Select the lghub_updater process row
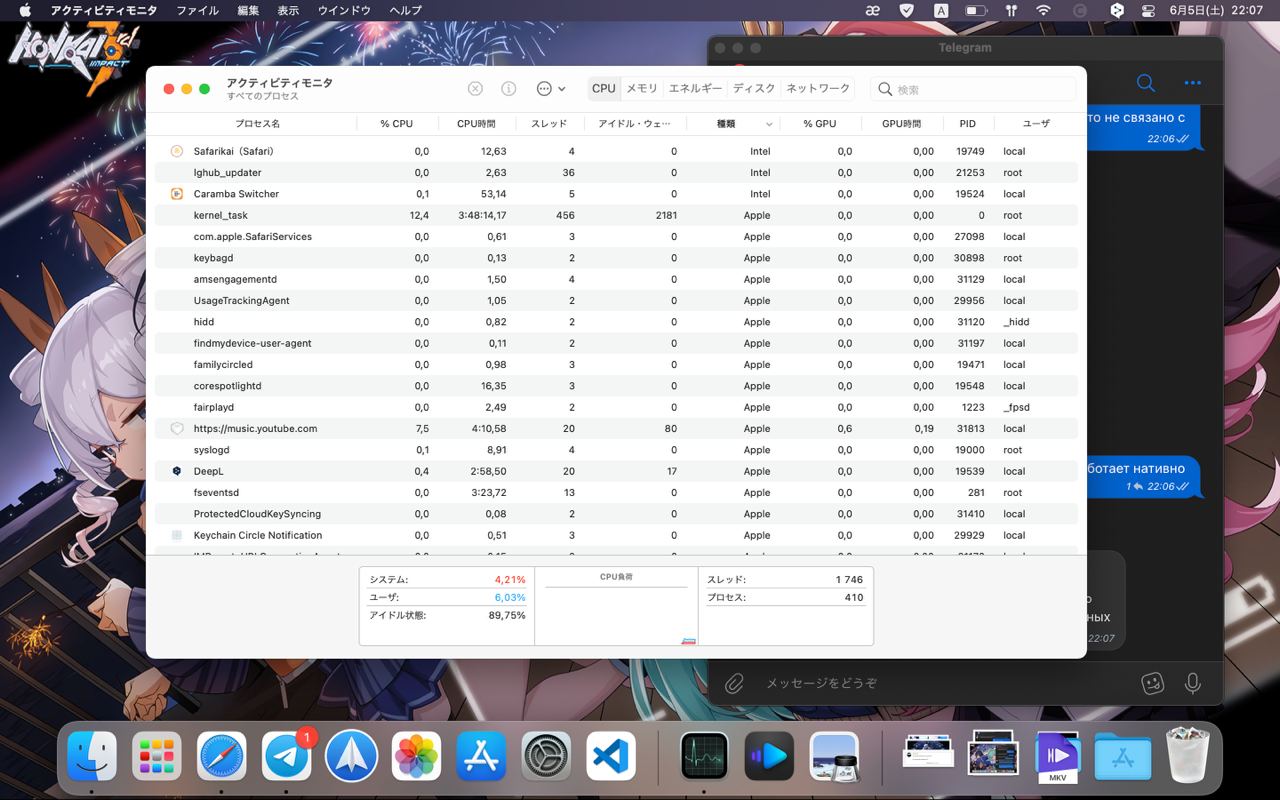The height and width of the screenshot is (800, 1280). tap(615, 172)
